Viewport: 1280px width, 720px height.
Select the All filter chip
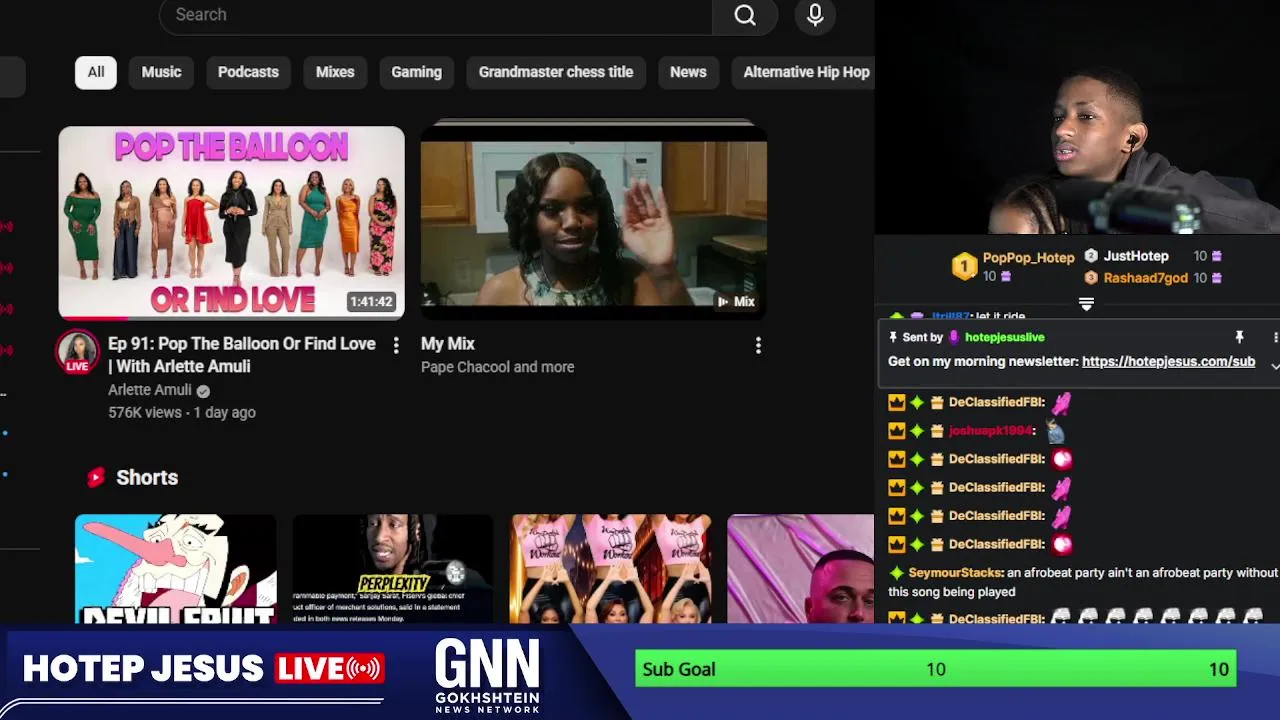96,72
